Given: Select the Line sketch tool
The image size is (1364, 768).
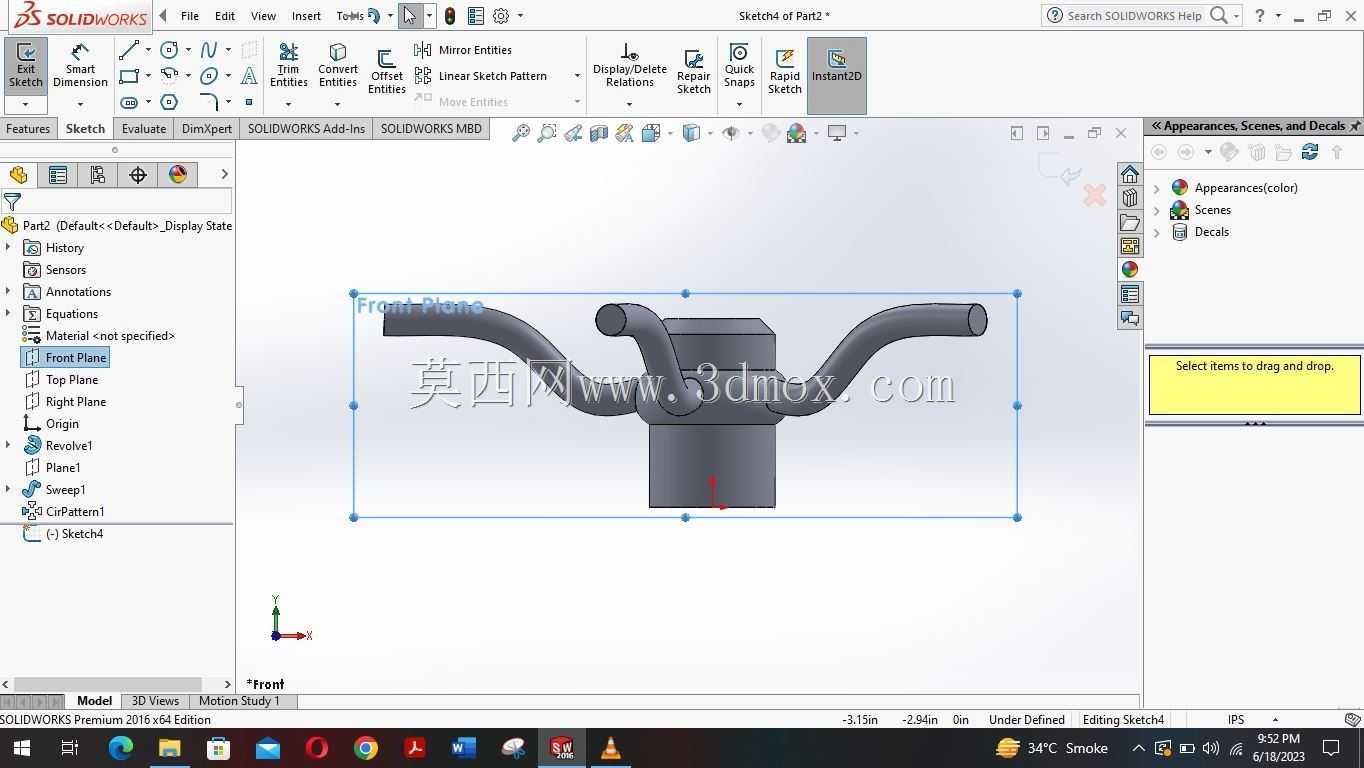Looking at the screenshot, I should tap(129, 50).
